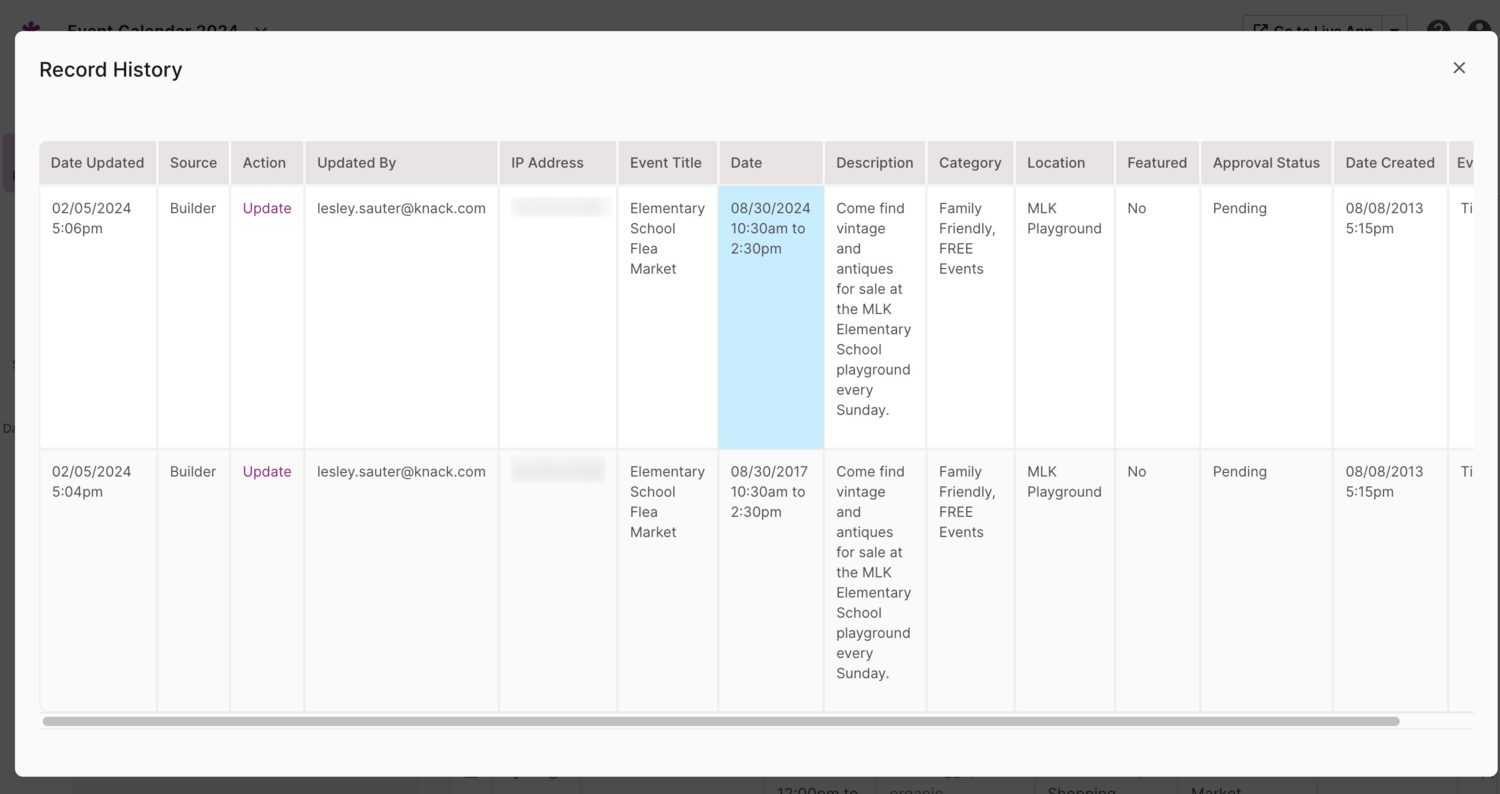Image resolution: width=1500 pixels, height=794 pixels.
Task: Click the Updated By column header
Action: tap(401, 163)
